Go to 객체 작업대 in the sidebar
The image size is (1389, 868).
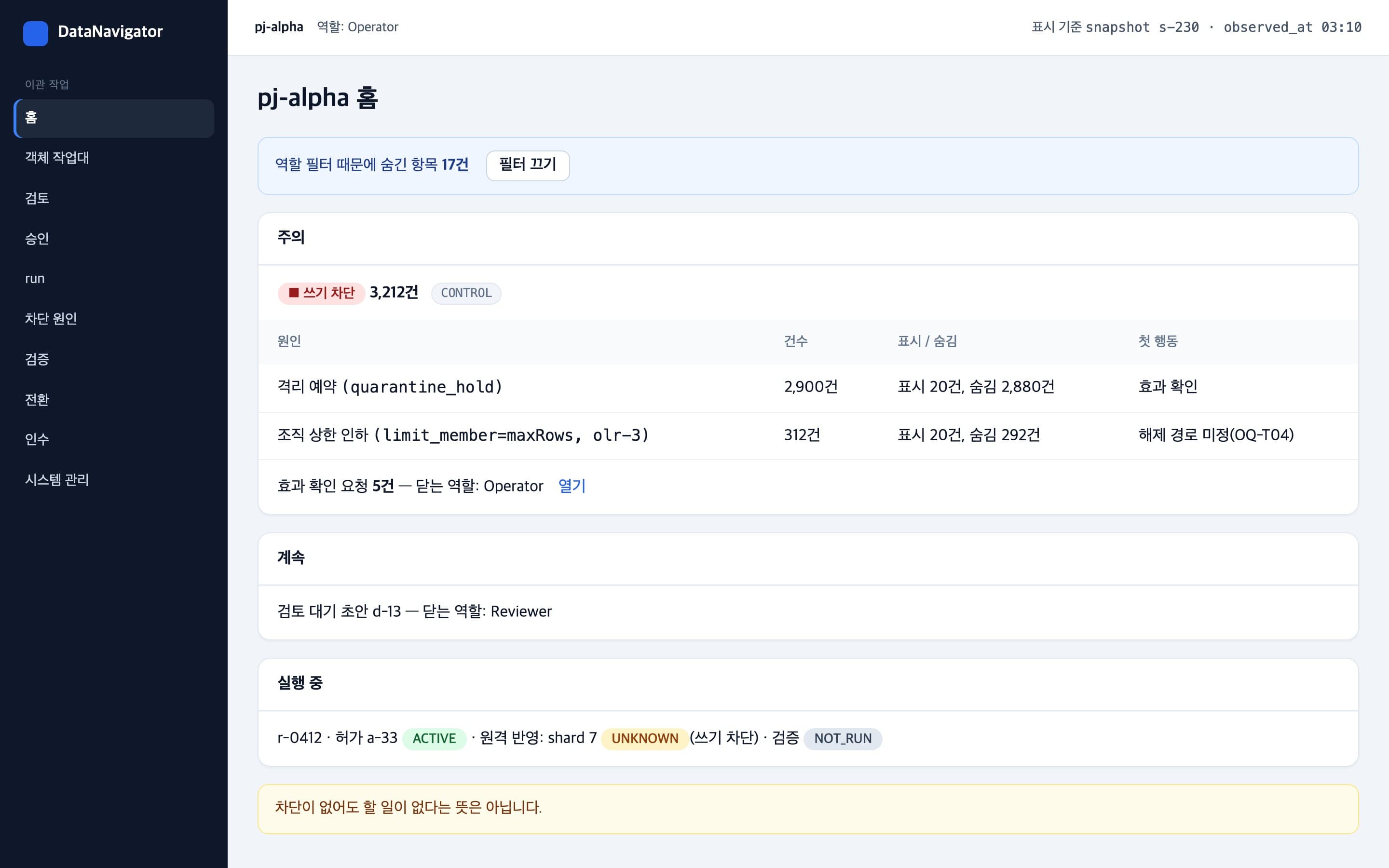[x=114, y=158]
